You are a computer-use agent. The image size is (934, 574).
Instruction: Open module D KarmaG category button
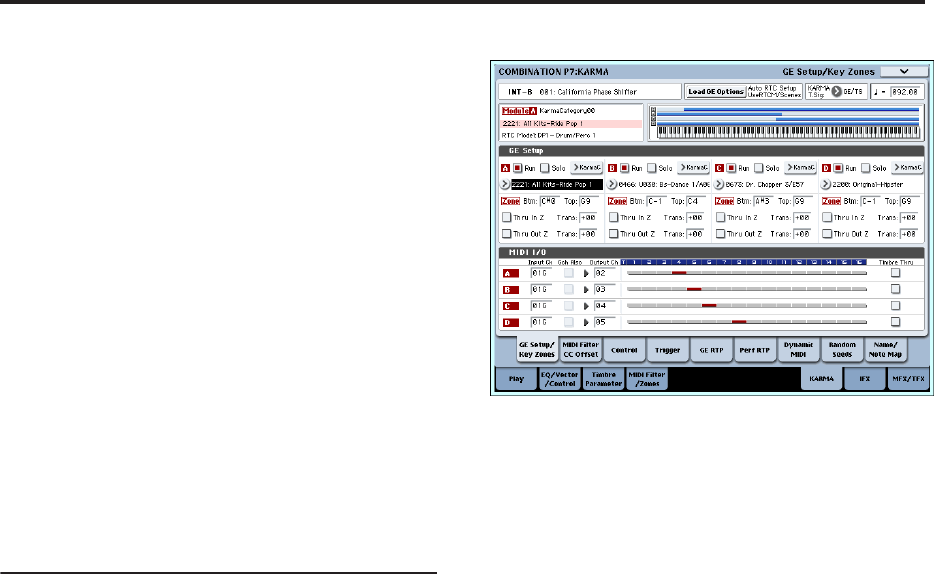tap(907, 168)
